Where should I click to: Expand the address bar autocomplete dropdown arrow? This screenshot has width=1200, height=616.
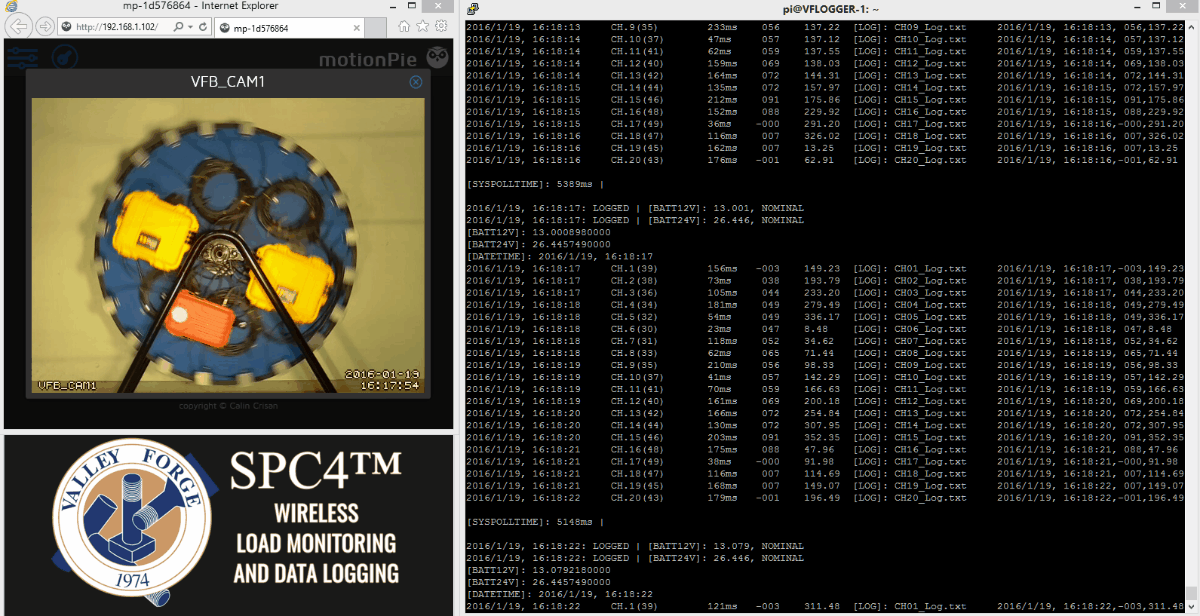click(190, 27)
